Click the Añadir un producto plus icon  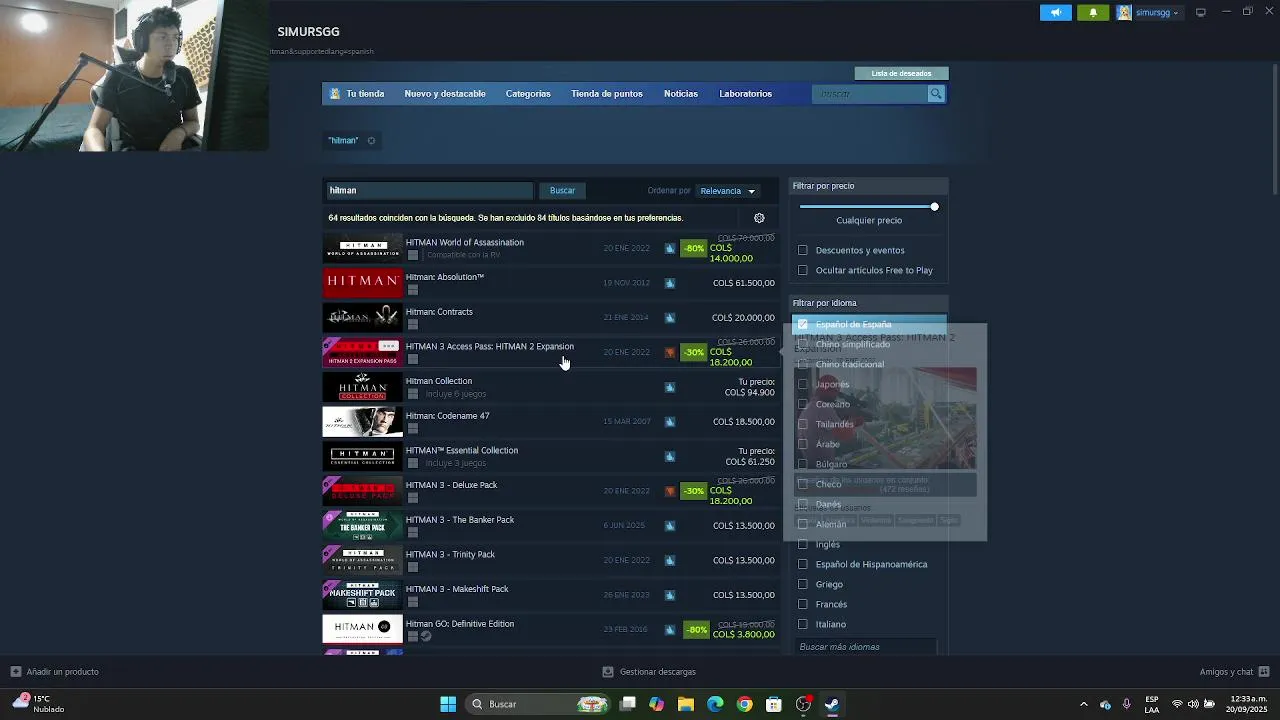(x=15, y=672)
